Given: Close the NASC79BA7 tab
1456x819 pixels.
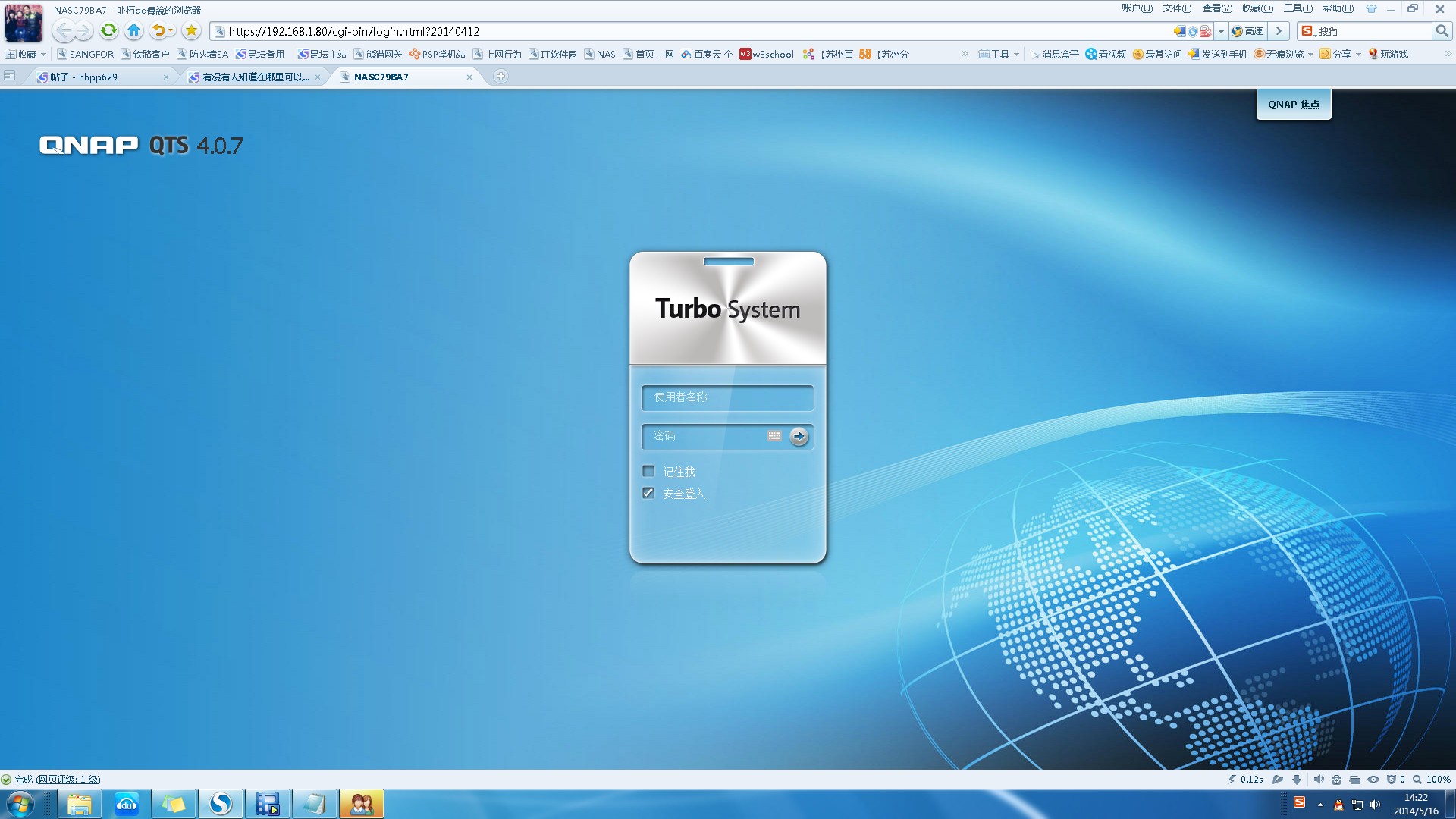Looking at the screenshot, I should point(469,77).
